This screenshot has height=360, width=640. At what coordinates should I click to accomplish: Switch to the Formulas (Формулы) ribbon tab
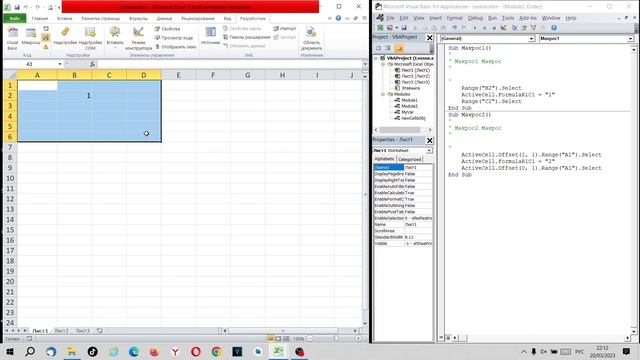click(138, 18)
